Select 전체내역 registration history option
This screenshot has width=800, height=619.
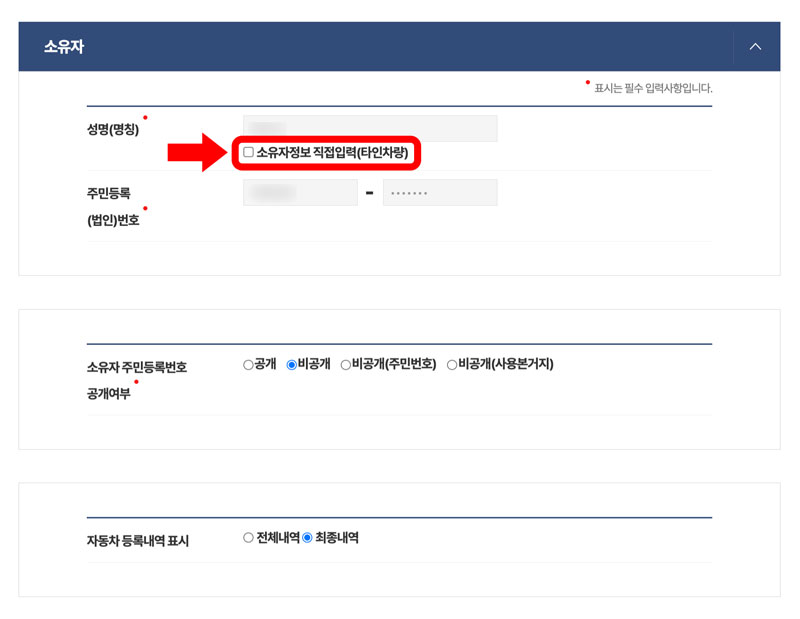click(x=247, y=537)
